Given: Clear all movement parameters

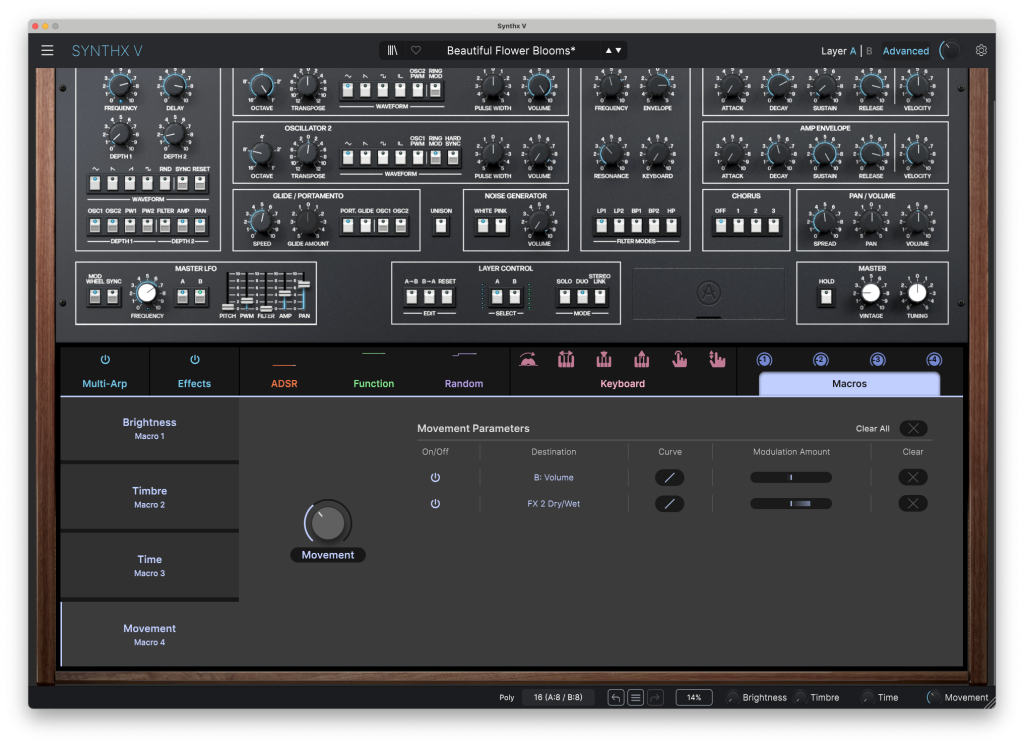Looking at the screenshot, I should pos(913,429).
